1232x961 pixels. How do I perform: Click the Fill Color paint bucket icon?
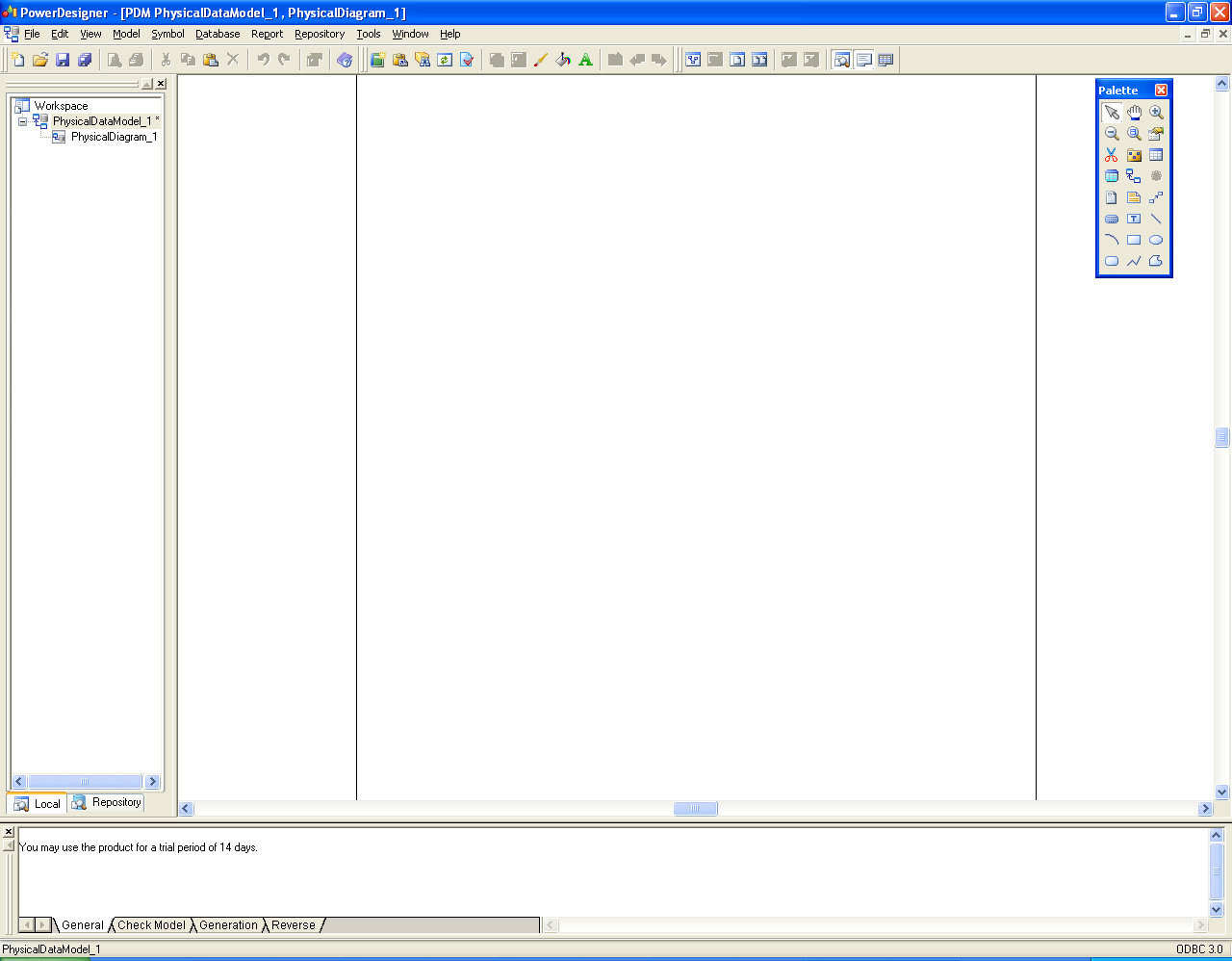pyautogui.click(x=563, y=60)
